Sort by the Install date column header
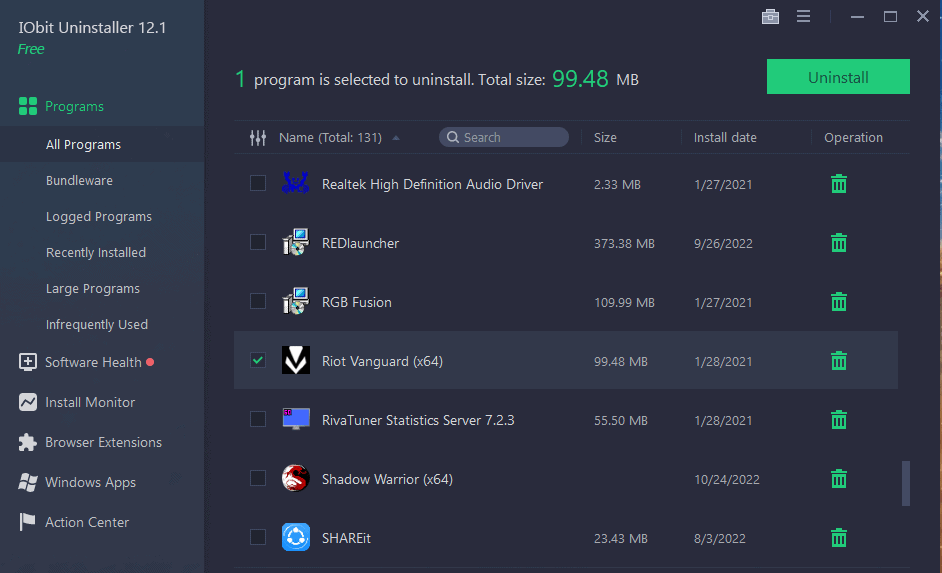The height and width of the screenshot is (573, 942). pos(725,138)
